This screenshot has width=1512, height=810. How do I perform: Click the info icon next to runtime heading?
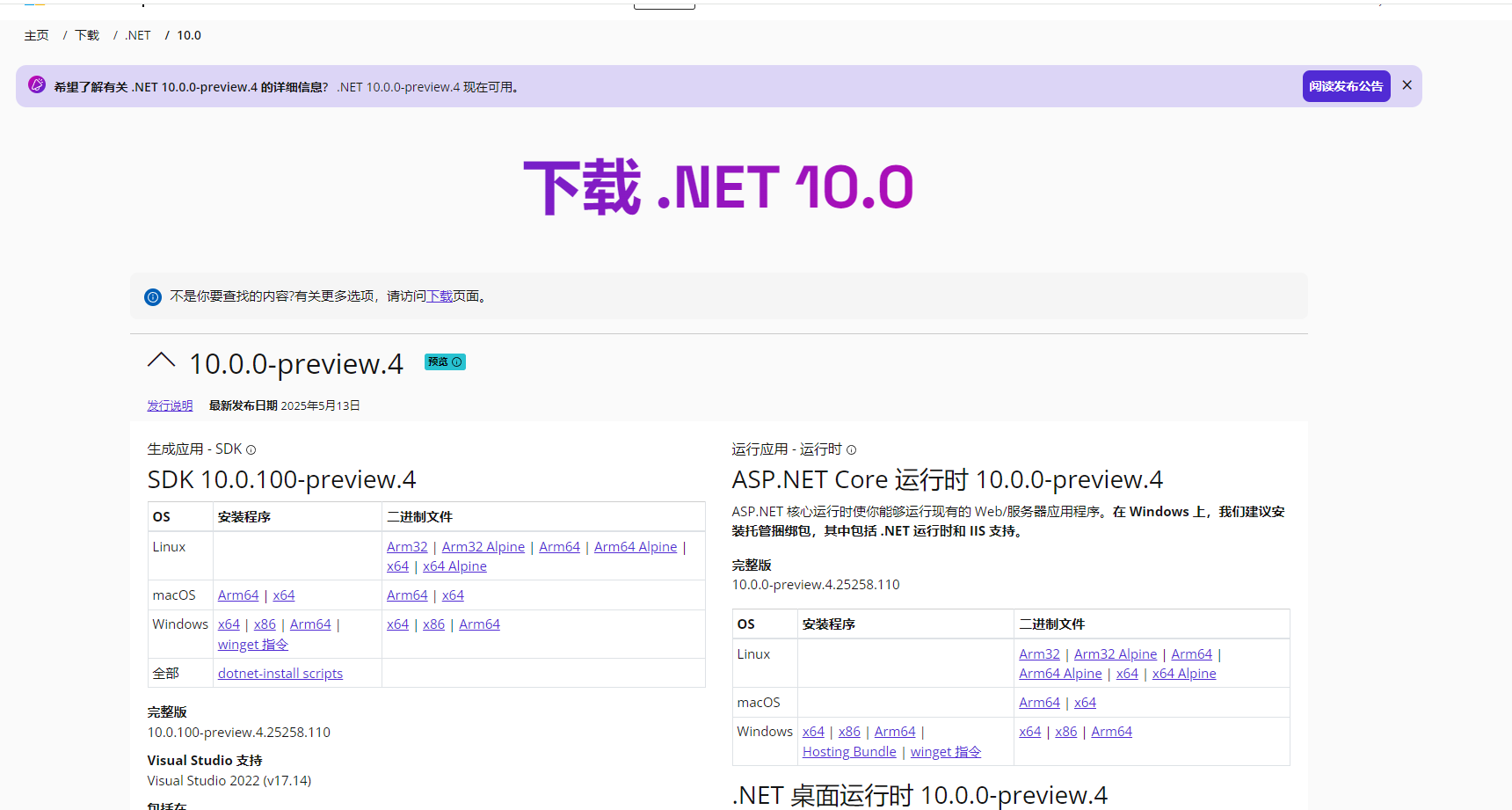[x=851, y=450]
